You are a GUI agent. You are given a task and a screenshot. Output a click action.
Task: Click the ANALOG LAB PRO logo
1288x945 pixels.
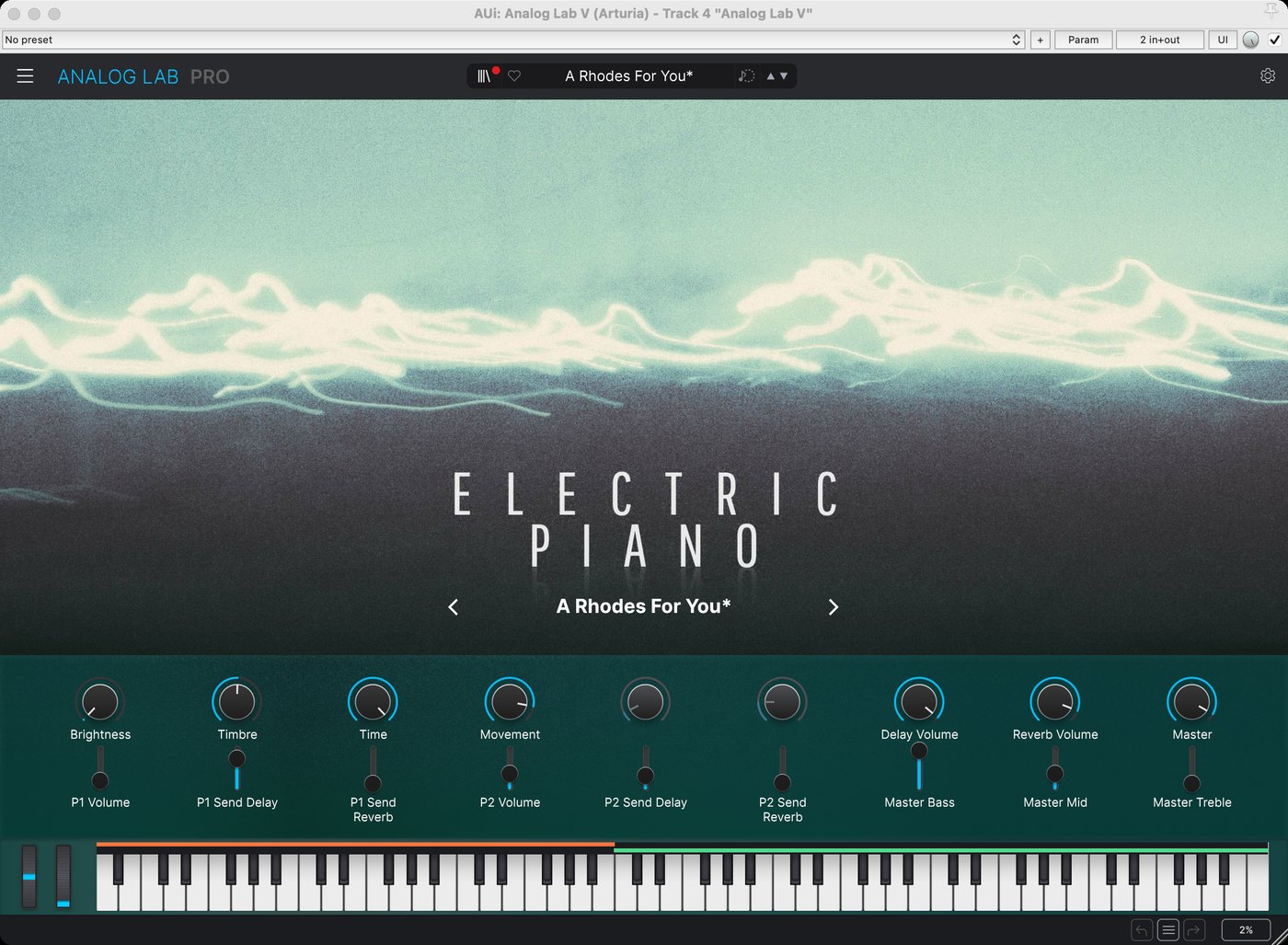coord(144,76)
